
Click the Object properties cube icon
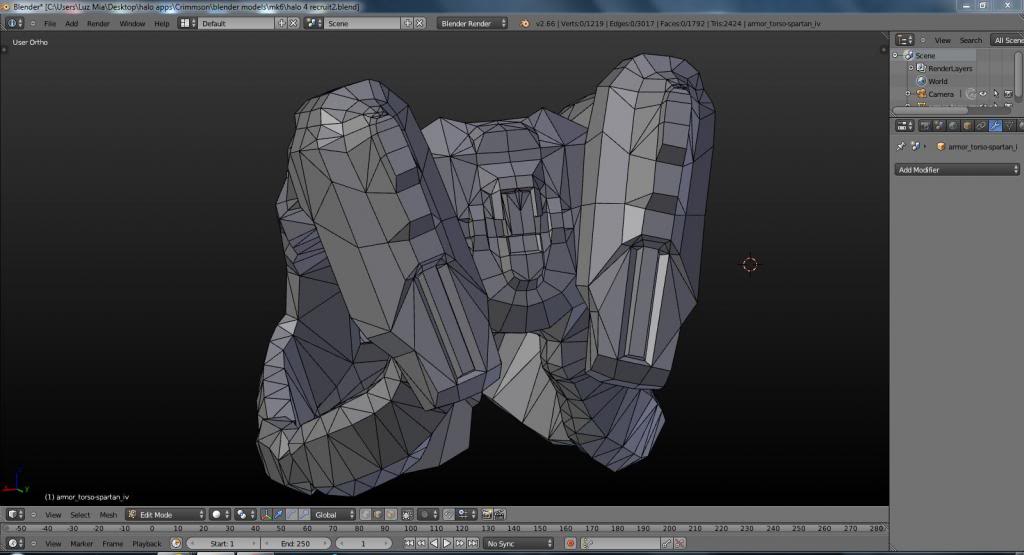pyautogui.click(x=967, y=126)
